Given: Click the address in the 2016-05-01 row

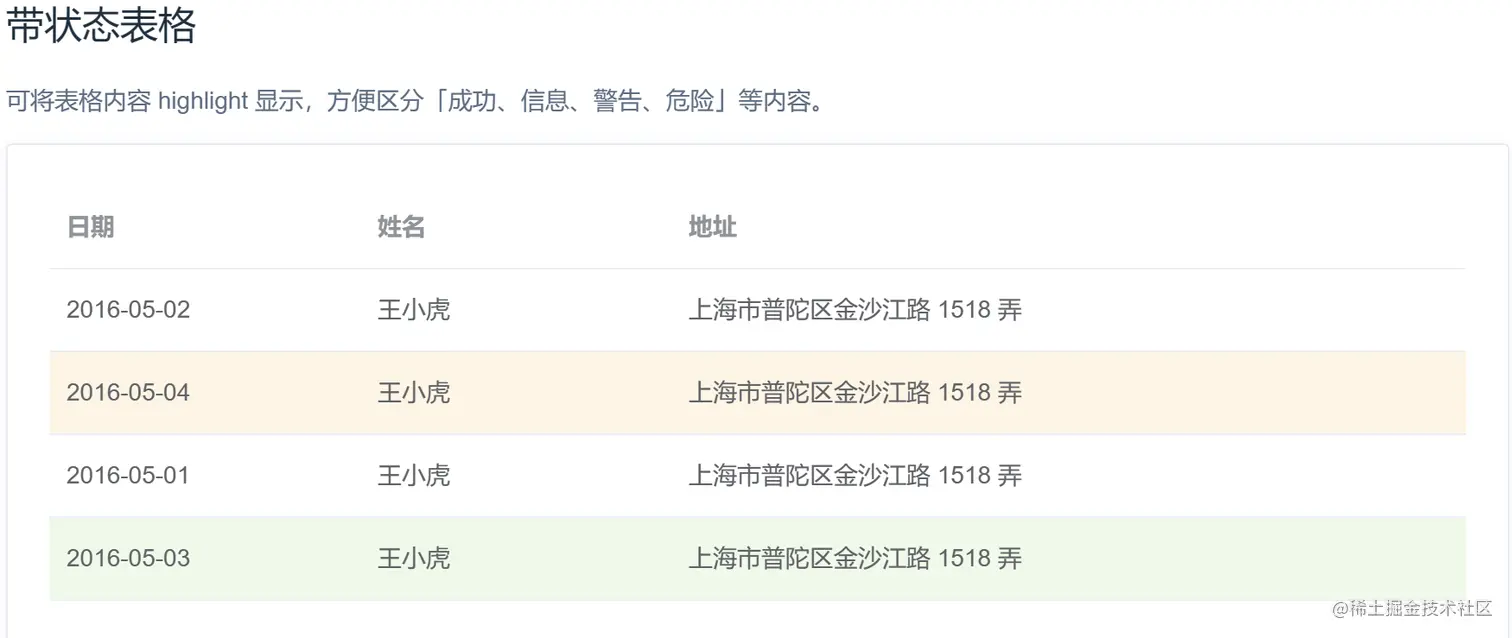Looking at the screenshot, I should click(855, 476).
